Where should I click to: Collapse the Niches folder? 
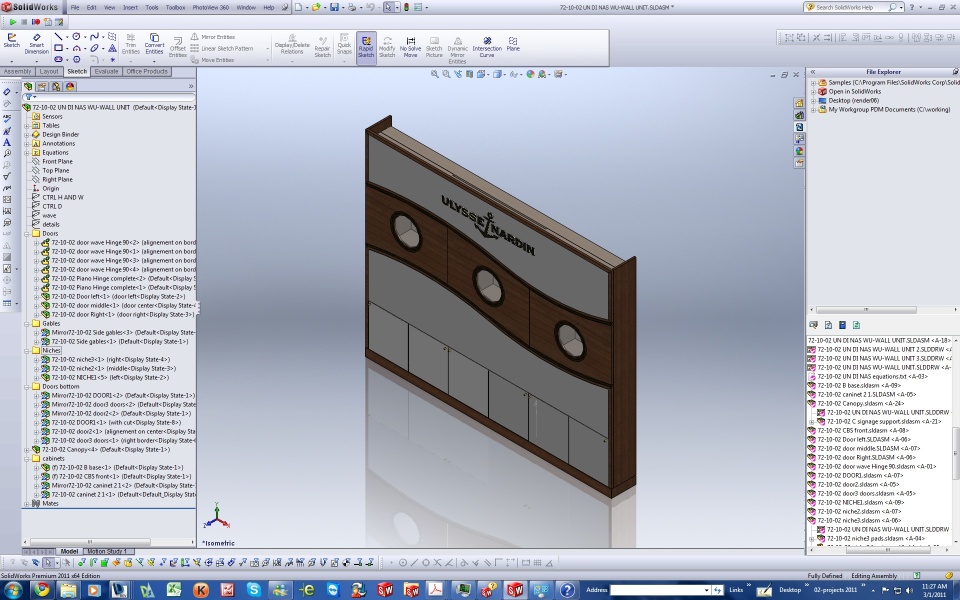coord(27,351)
